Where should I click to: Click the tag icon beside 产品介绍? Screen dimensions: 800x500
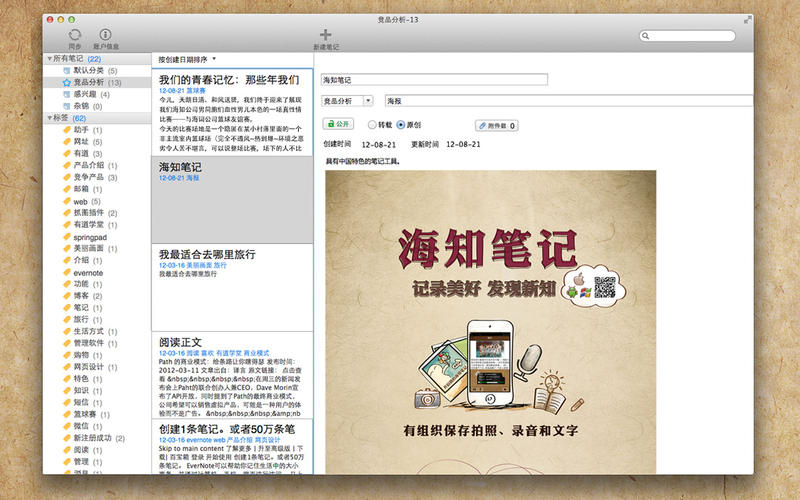point(66,165)
